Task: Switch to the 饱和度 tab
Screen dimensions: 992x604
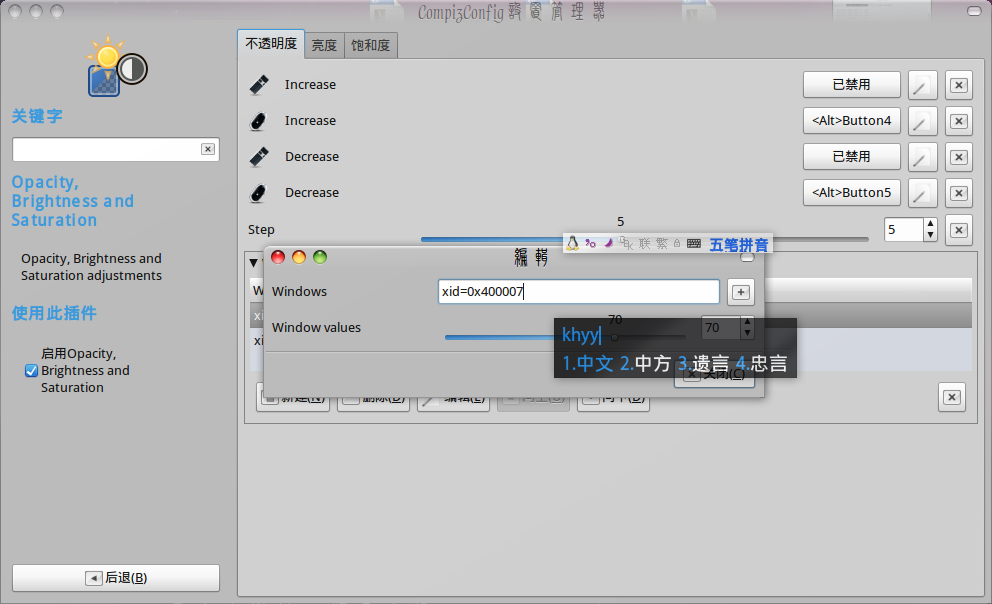Action: click(x=371, y=46)
